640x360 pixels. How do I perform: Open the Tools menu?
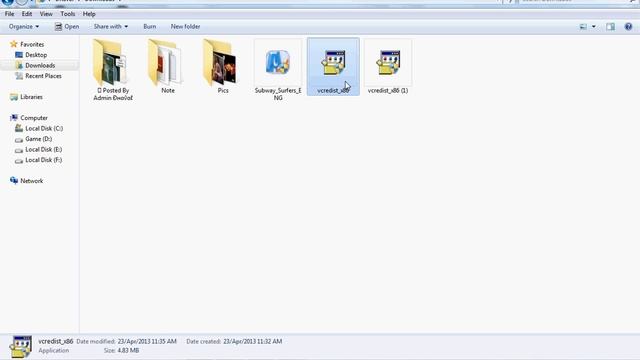[68, 14]
